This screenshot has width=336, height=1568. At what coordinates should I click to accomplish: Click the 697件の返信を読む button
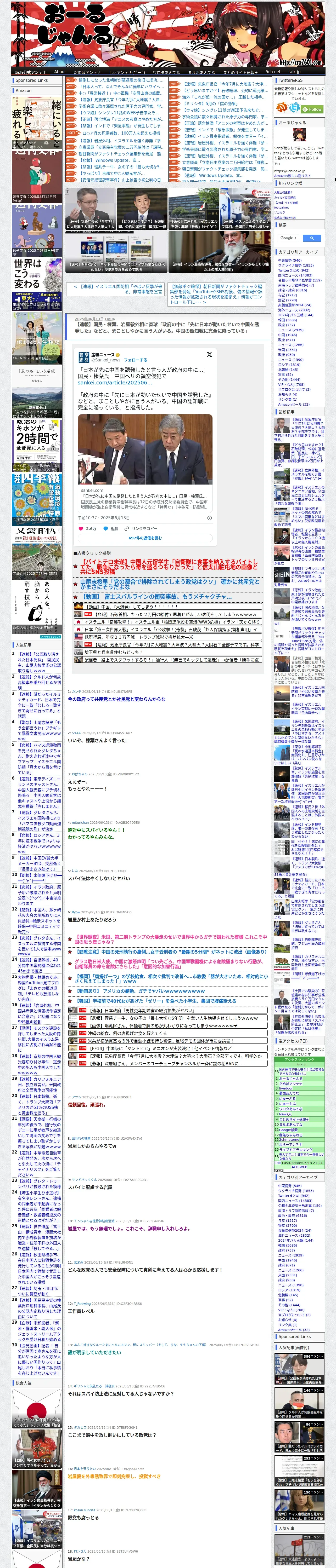pos(145,538)
